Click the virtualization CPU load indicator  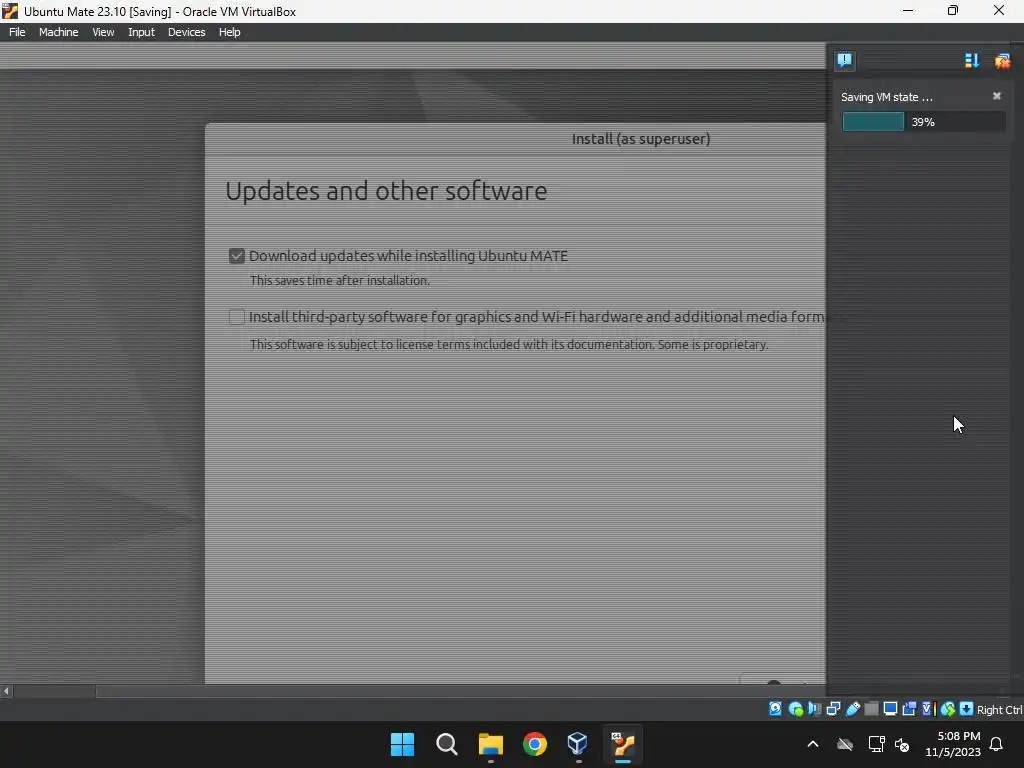pyautogui.click(x=928, y=709)
